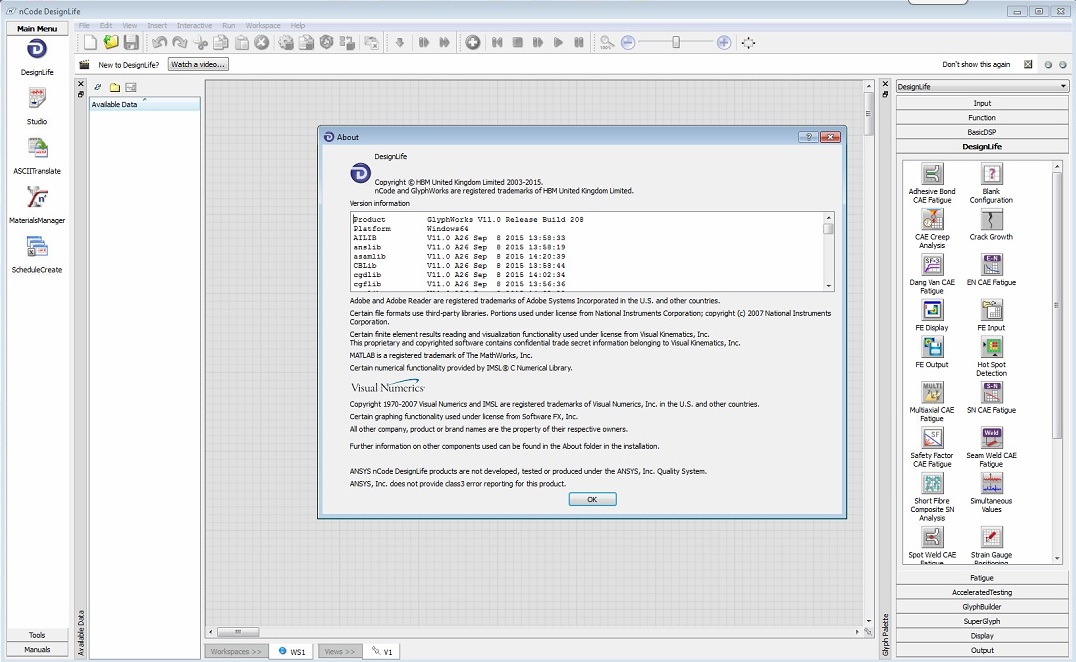
Task: Tick the Don't show this again checkbox
Action: [1028, 64]
